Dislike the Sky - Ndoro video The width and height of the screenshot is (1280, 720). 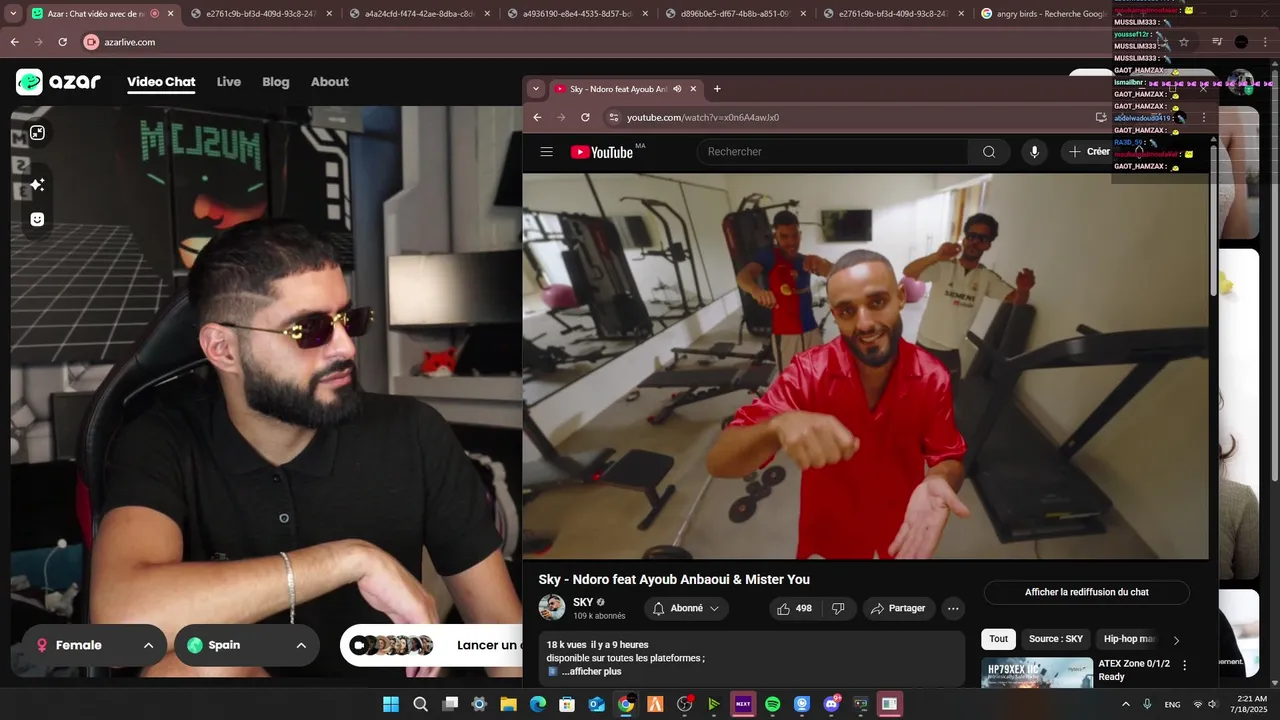click(x=838, y=608)
